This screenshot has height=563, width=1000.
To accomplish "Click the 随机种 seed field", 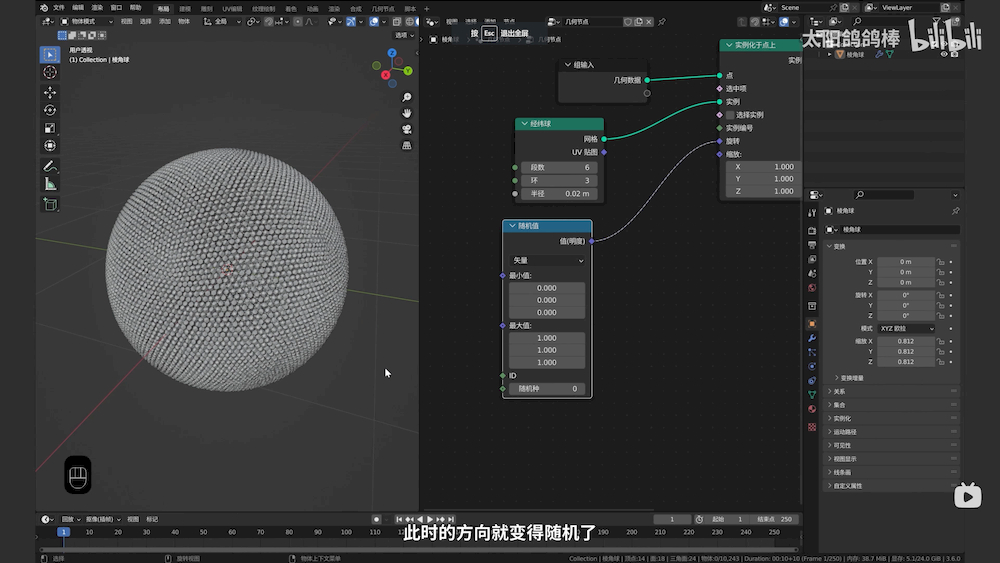I will [x=547, y=389].
